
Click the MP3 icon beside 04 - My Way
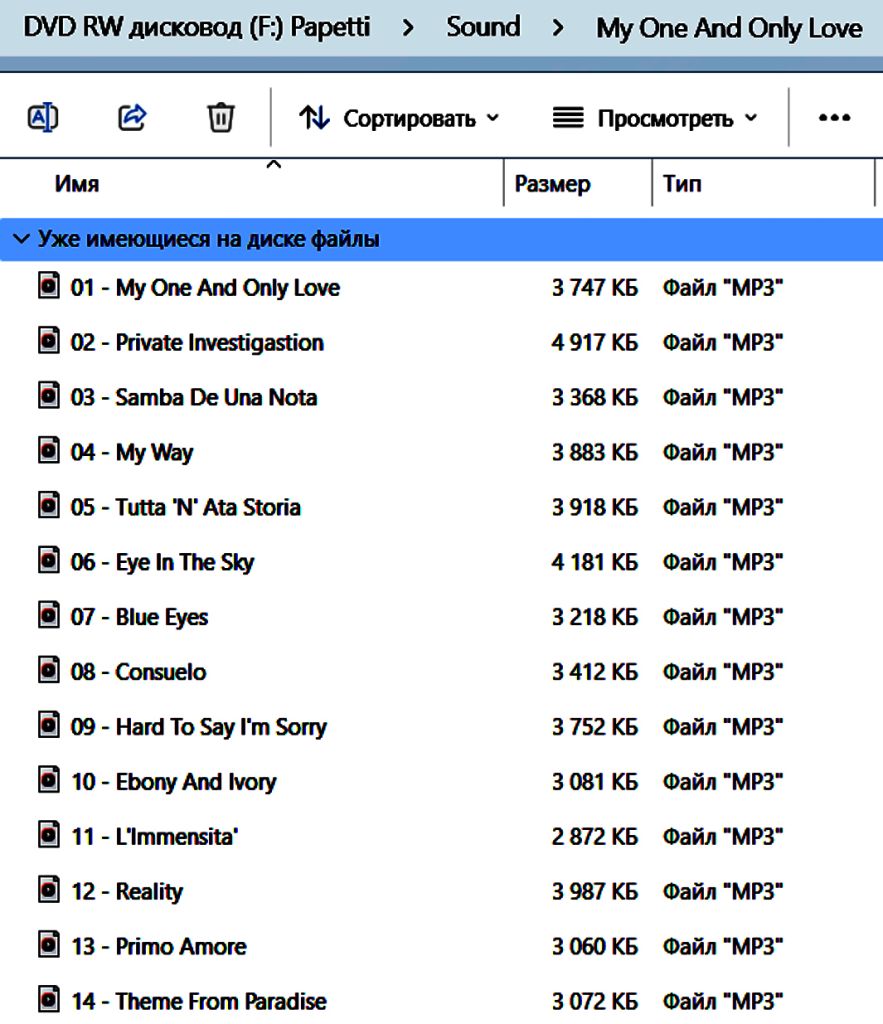(49, 450)
